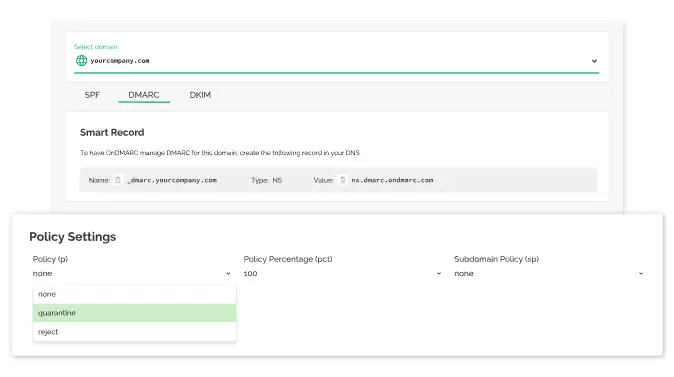Screen dimensions: 674x377
Task: Click the ns.dmarc.ondmarc.com value text
Action: click(x=392, y=180)
